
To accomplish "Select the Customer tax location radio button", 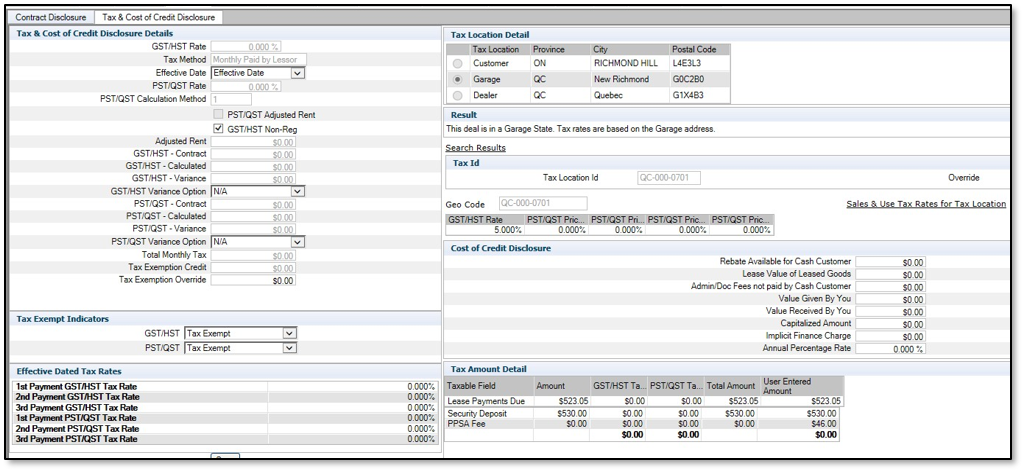I will pyautogui.click(x=457, y=63).
